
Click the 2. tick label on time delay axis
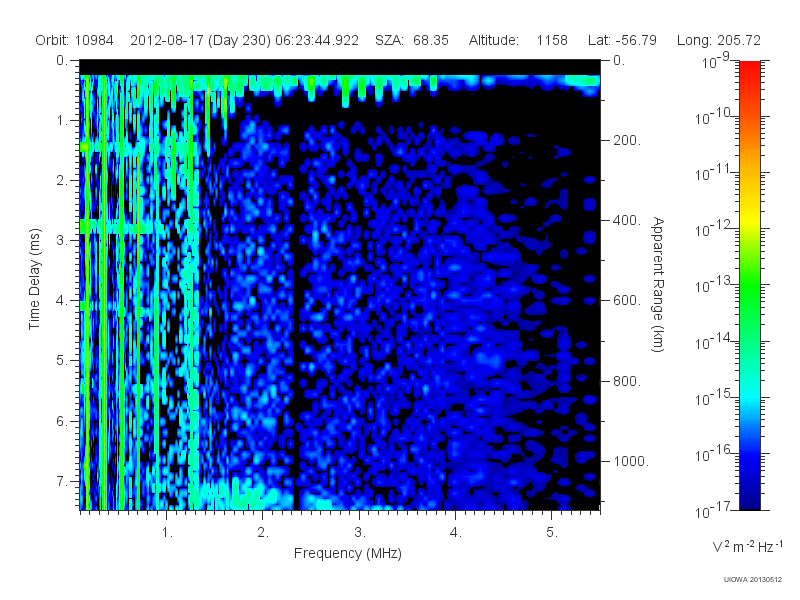point(62,181)
